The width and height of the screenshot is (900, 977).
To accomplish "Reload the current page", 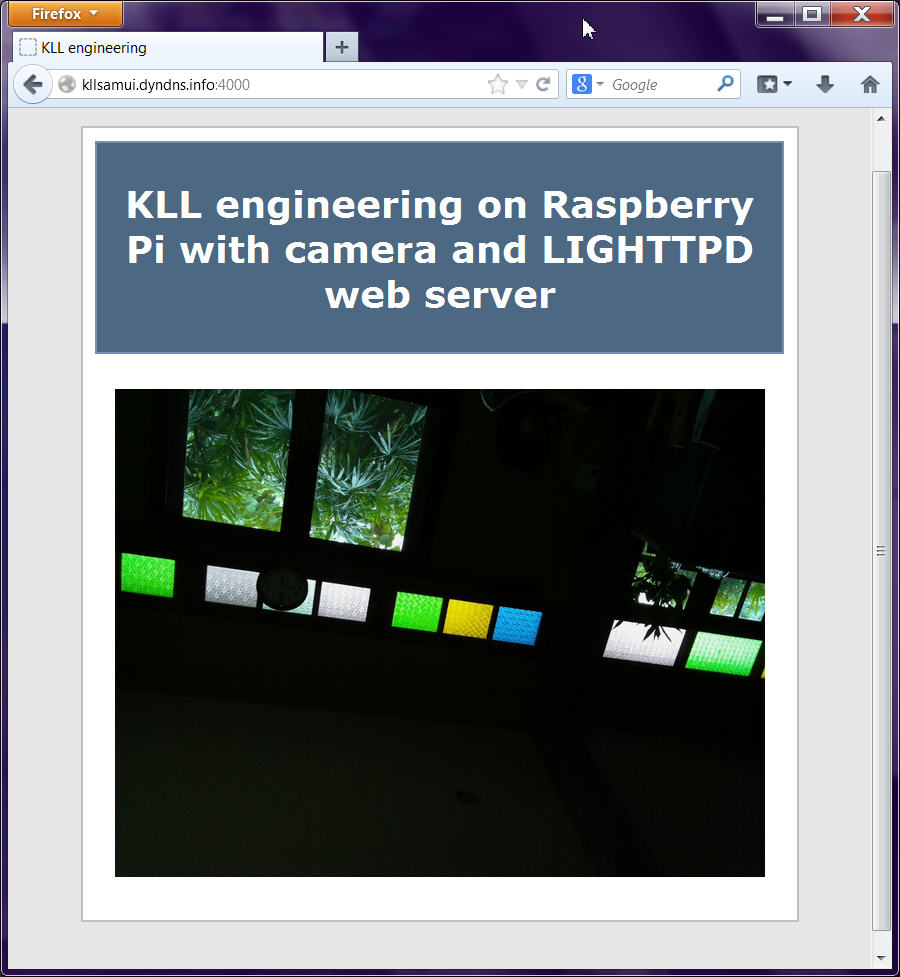I will point(543,85).
